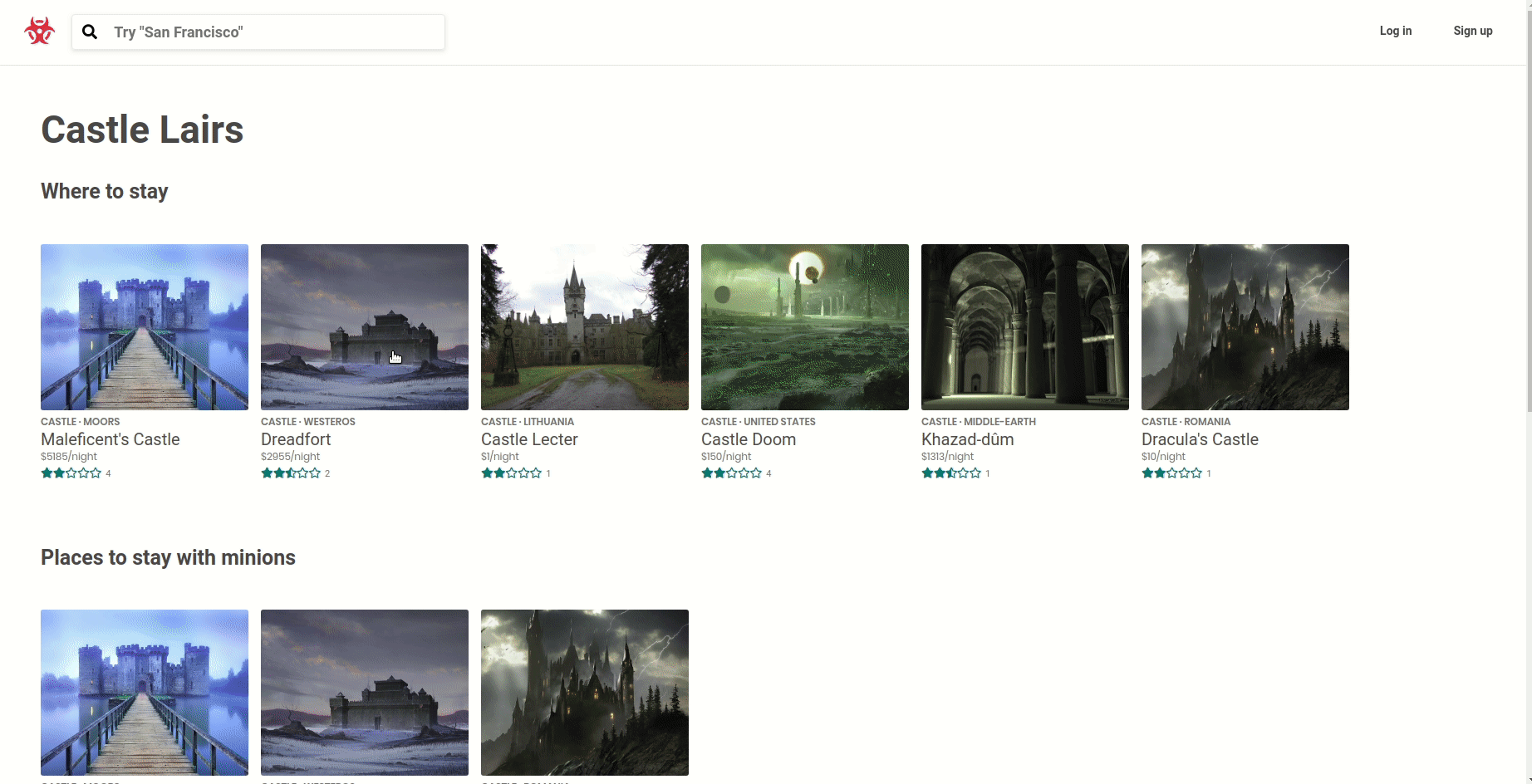Open Maleficent's Castle photo under Where to stay

point(145,327)
